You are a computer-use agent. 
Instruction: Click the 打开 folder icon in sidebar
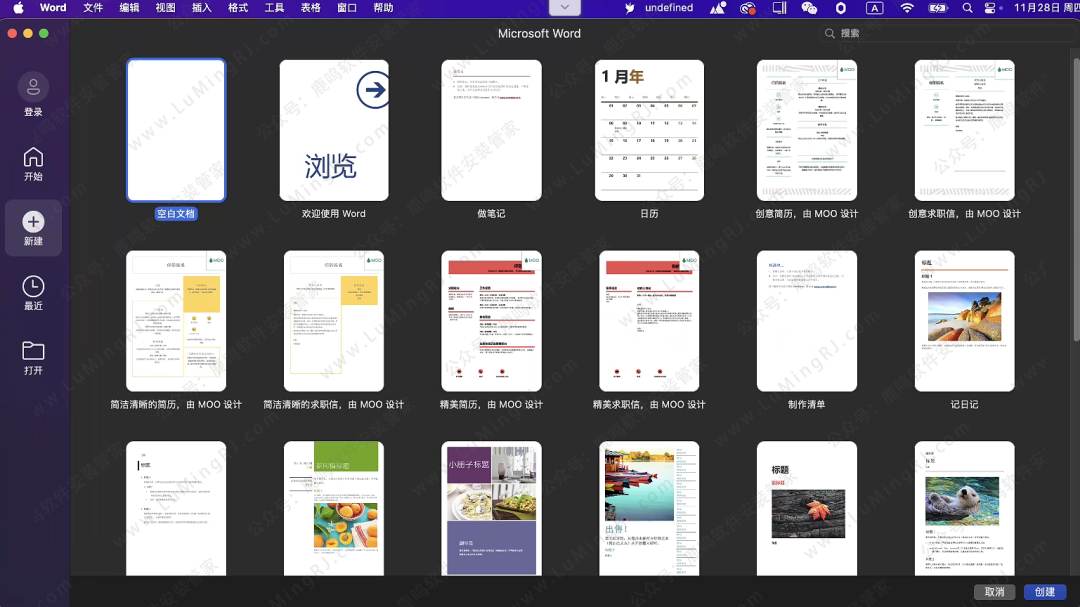[x=33, y=351]
